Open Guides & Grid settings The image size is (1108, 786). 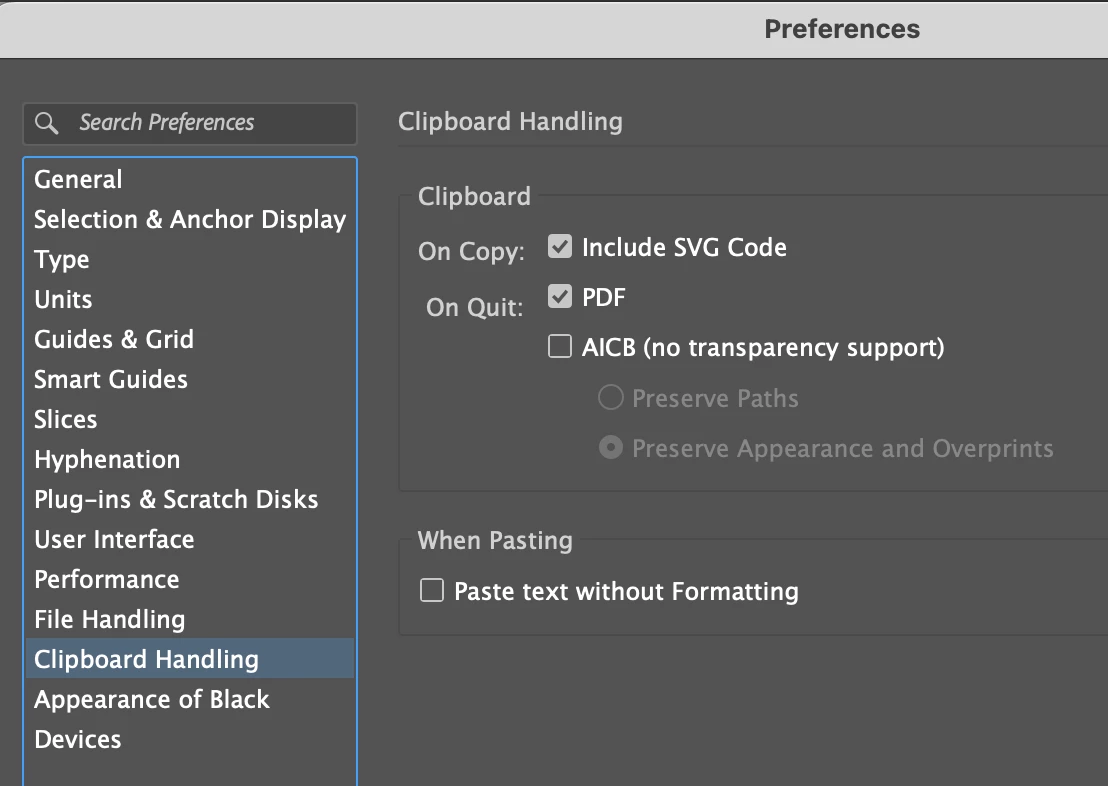(114, 340)
